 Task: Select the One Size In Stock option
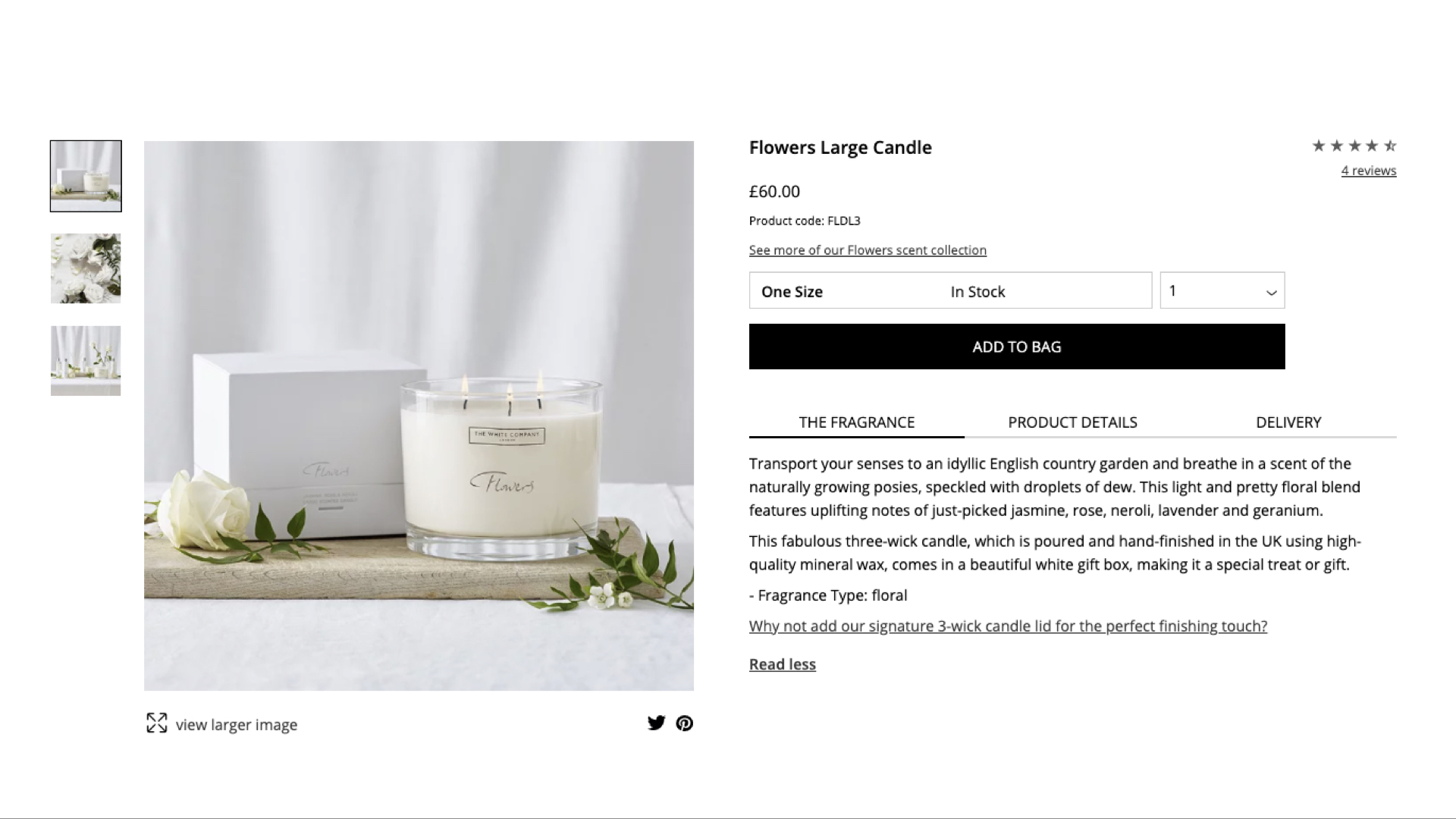[x=950, y=290]
